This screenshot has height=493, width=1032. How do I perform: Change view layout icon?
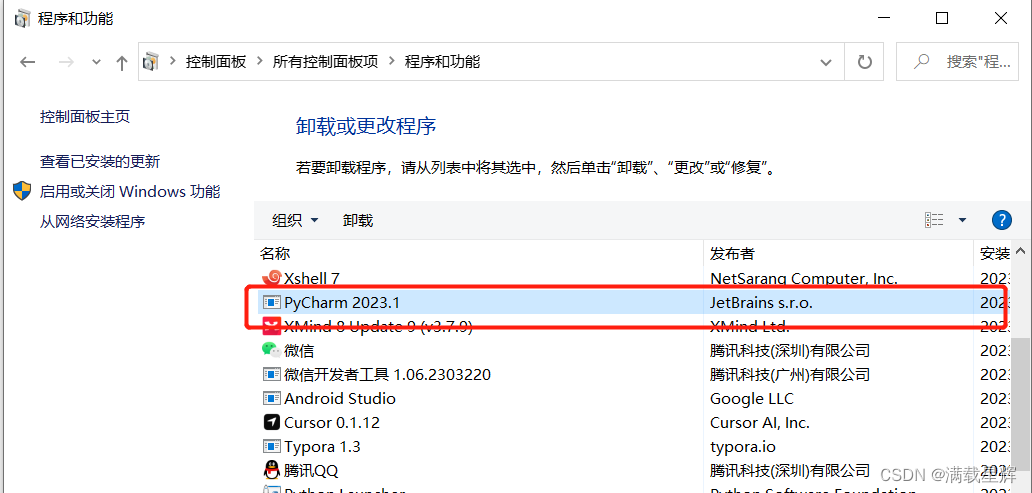pyautogui.click(x=934, y=220)
